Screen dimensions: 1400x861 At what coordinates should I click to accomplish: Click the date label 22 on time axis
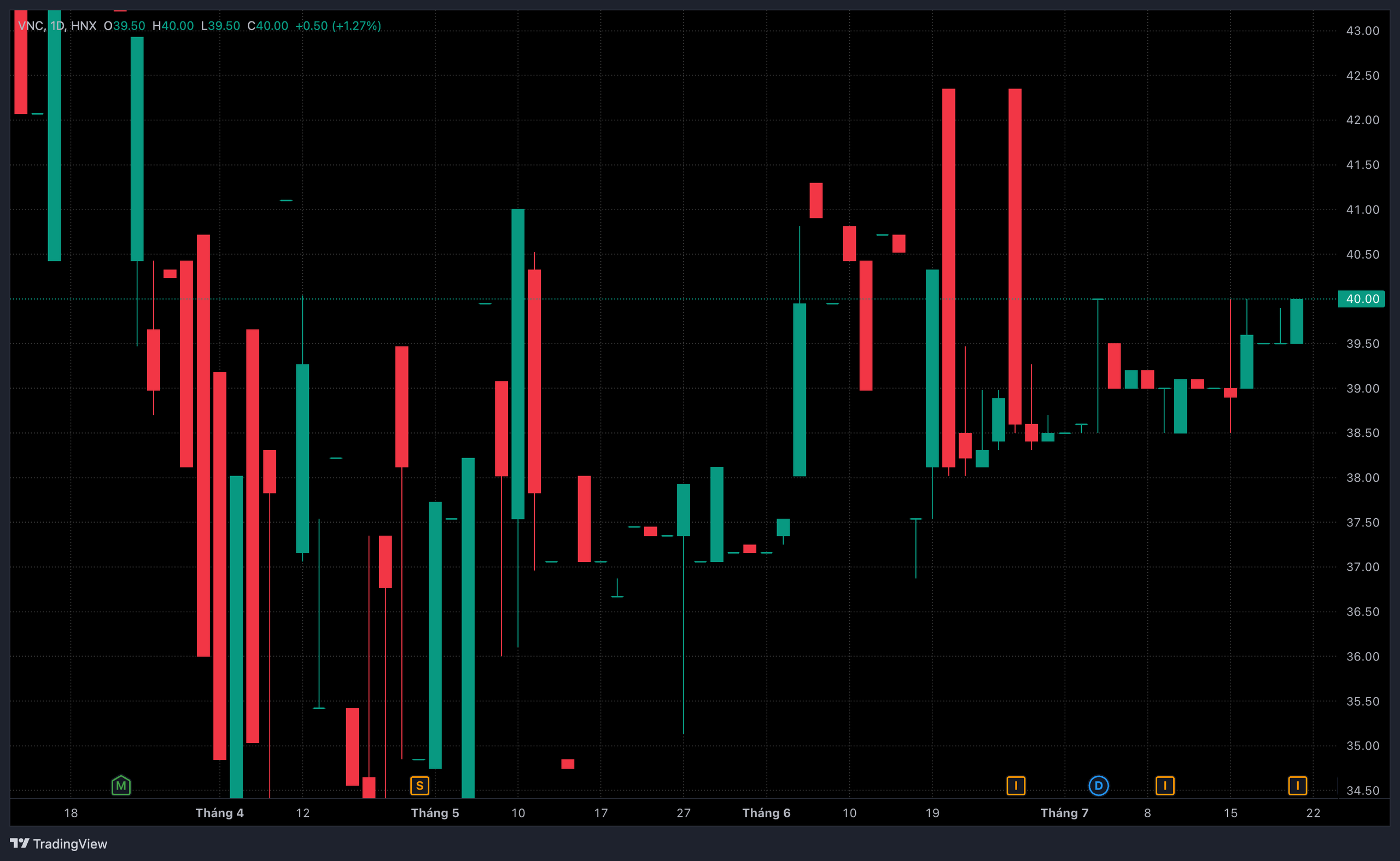1314,812
